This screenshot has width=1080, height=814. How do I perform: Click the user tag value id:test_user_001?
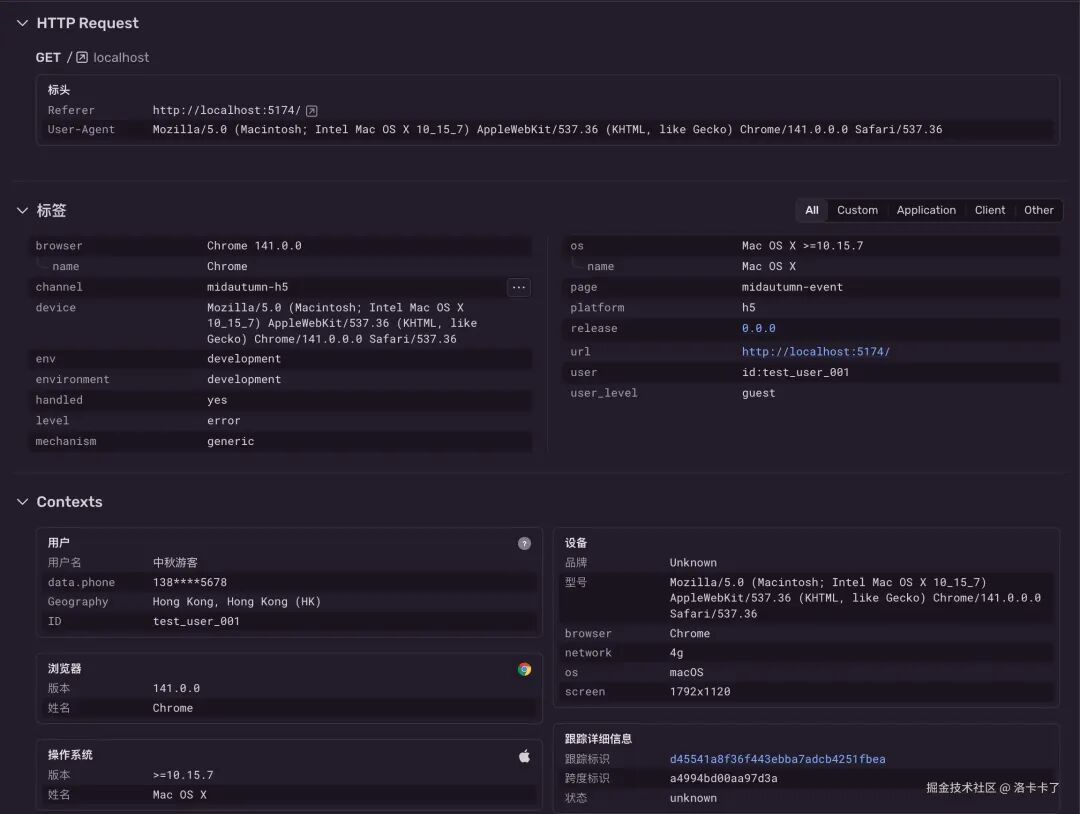(x=796, y=373)
